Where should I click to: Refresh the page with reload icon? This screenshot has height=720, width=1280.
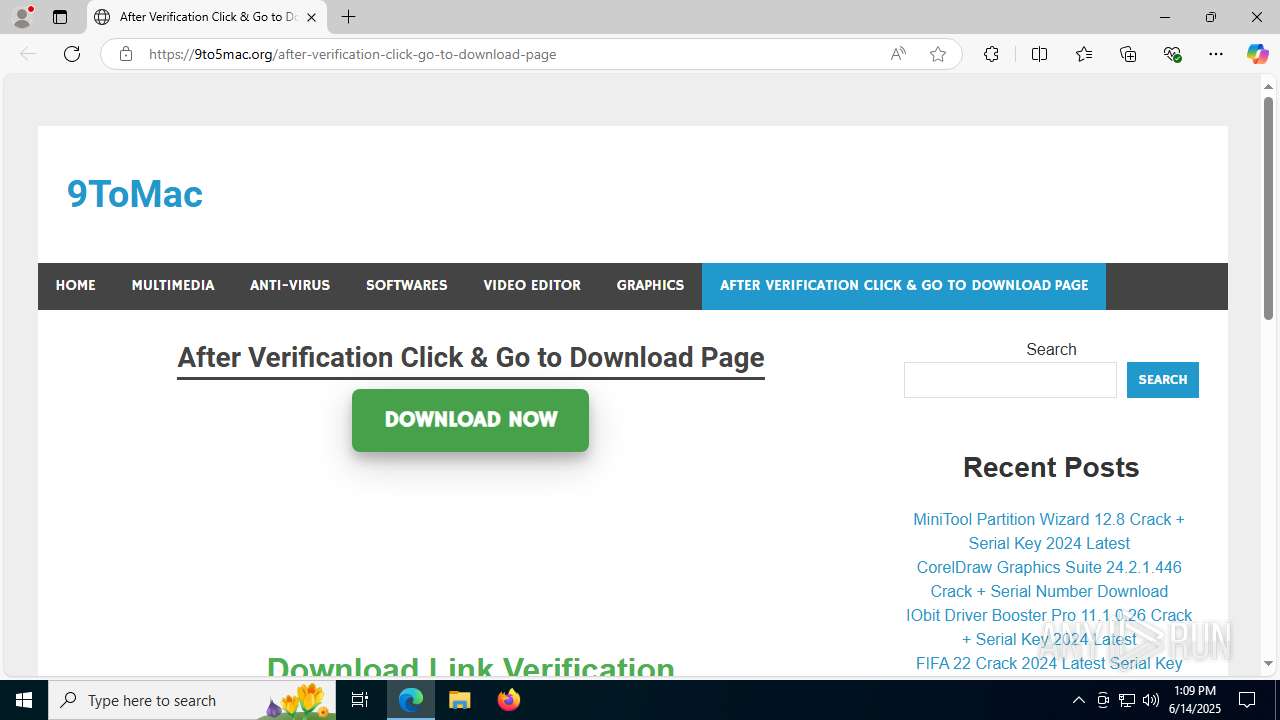[72, 54]
